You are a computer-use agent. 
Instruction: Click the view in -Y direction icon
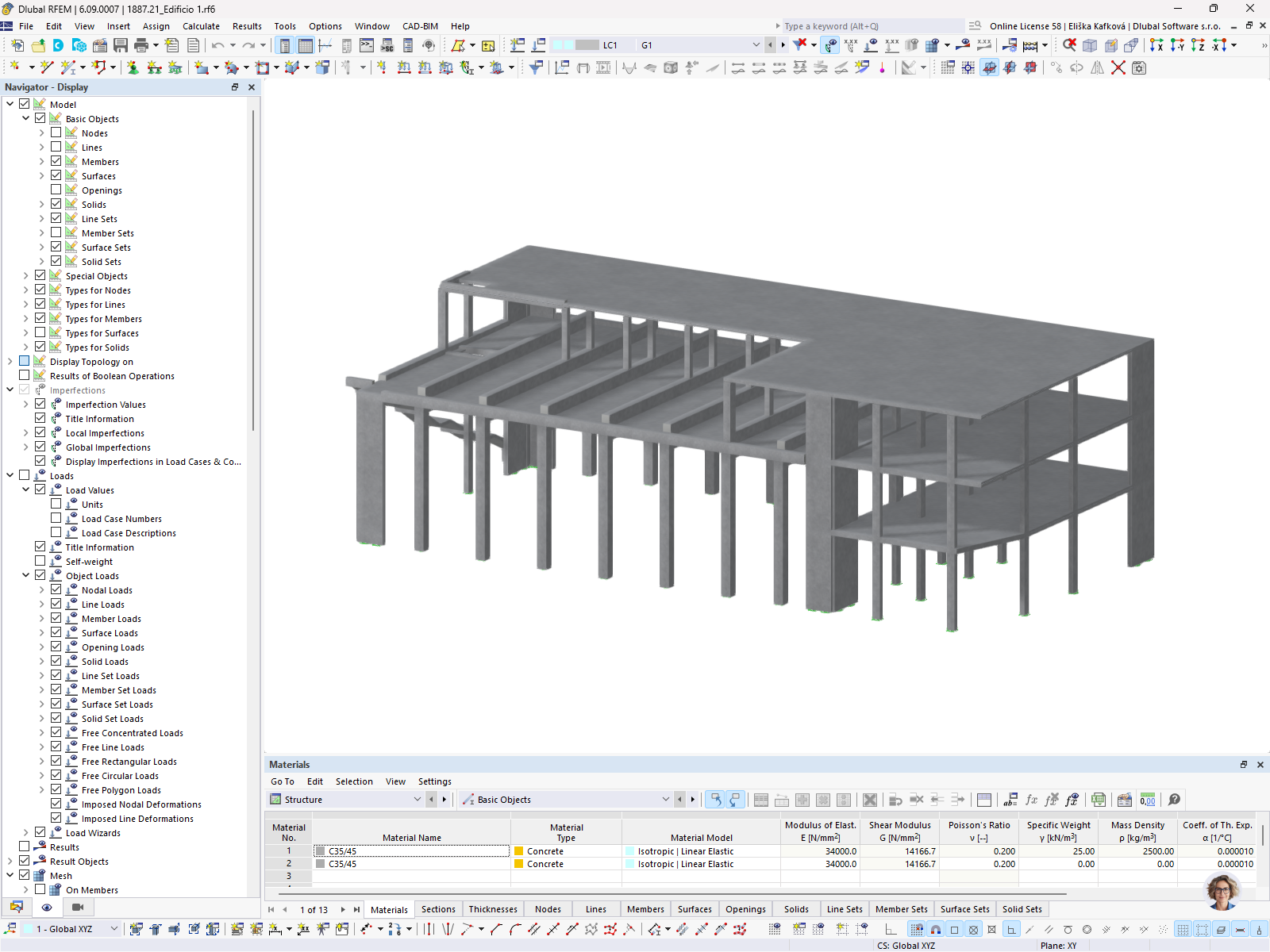point(1177,45)
